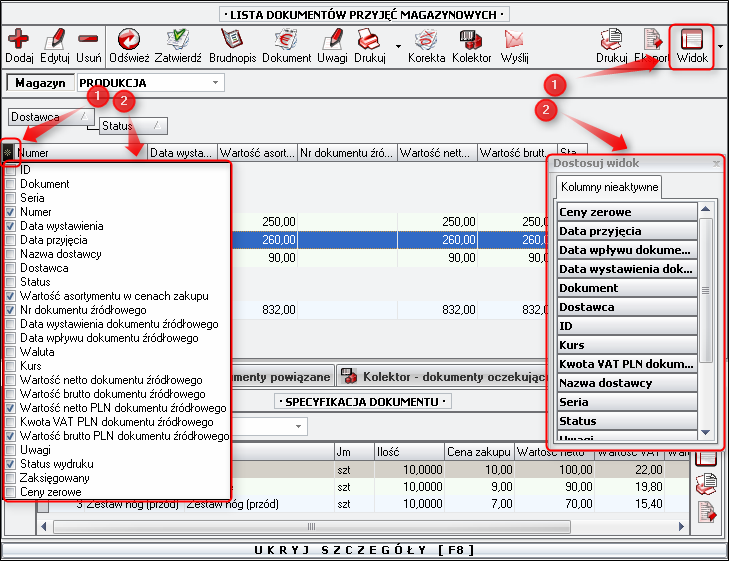Open the Drukuj dropdown arrow

399,46
